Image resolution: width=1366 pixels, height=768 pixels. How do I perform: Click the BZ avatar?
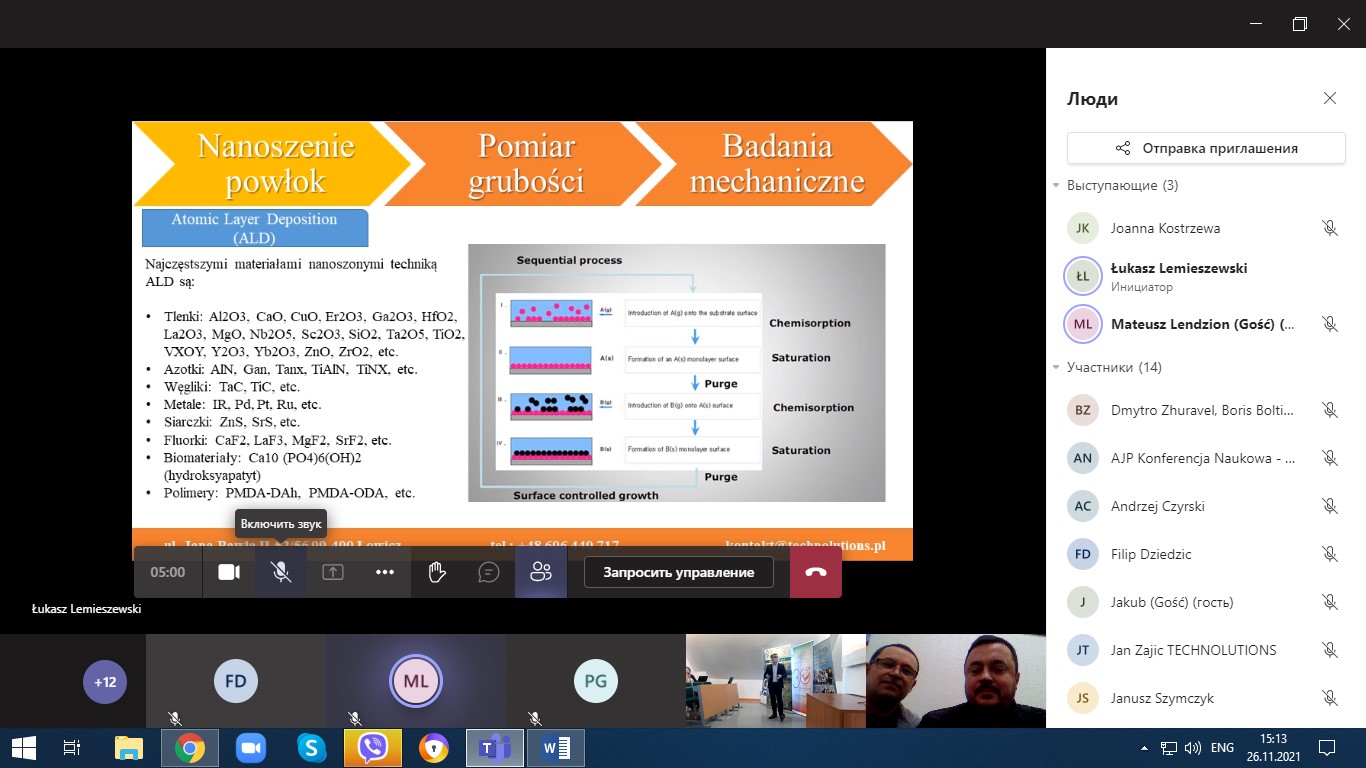(1083, 410)
